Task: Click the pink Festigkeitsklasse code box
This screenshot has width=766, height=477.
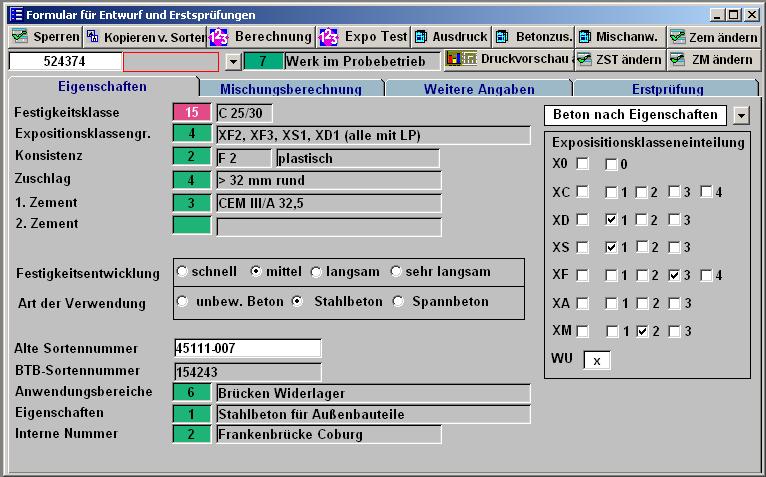Action: click(191, 113)
